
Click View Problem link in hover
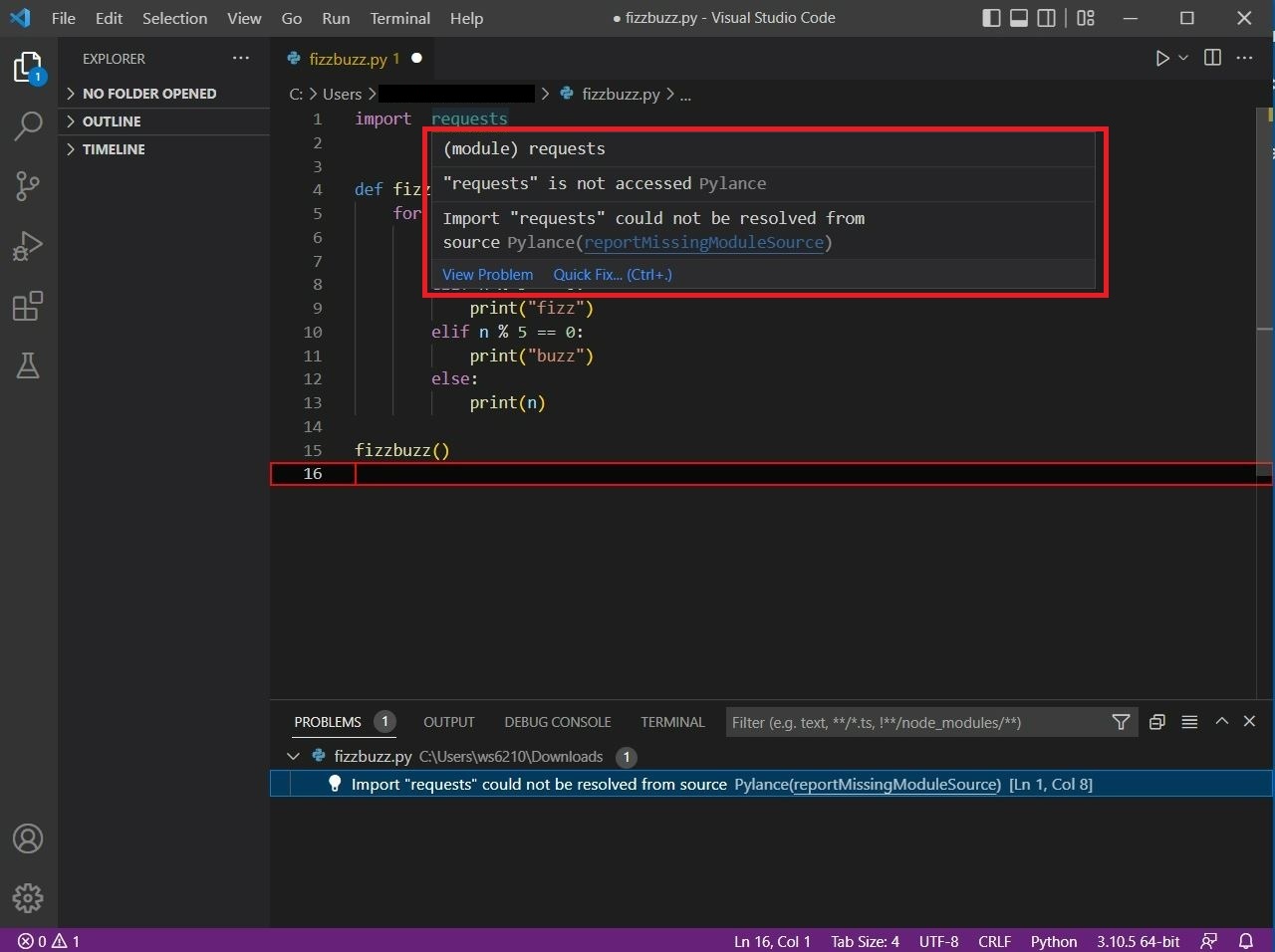(x=488, y=275)
